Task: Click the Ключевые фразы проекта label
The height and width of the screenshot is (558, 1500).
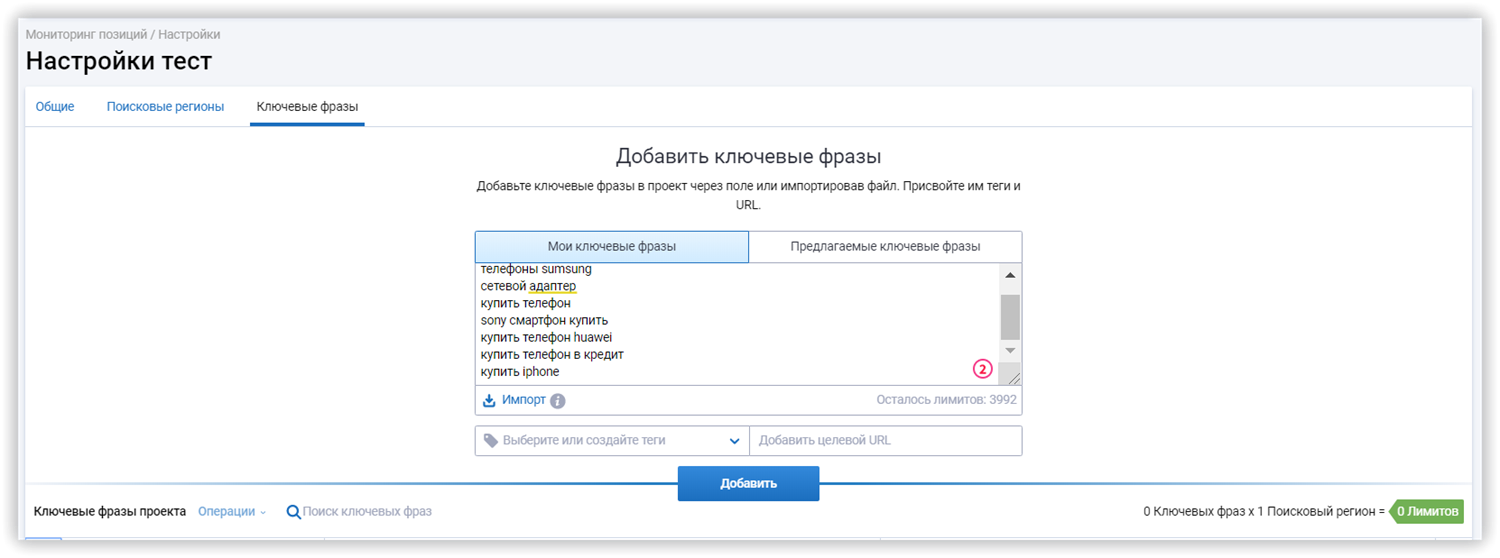Action: 110,511
